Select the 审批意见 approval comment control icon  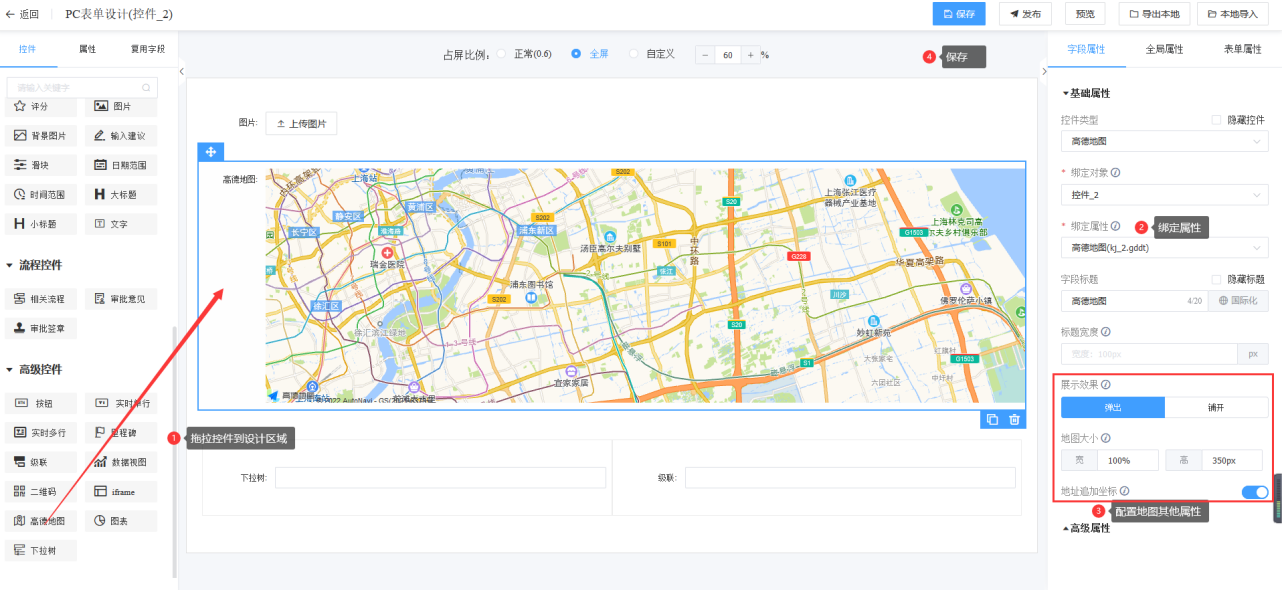[x=101, y=298]
